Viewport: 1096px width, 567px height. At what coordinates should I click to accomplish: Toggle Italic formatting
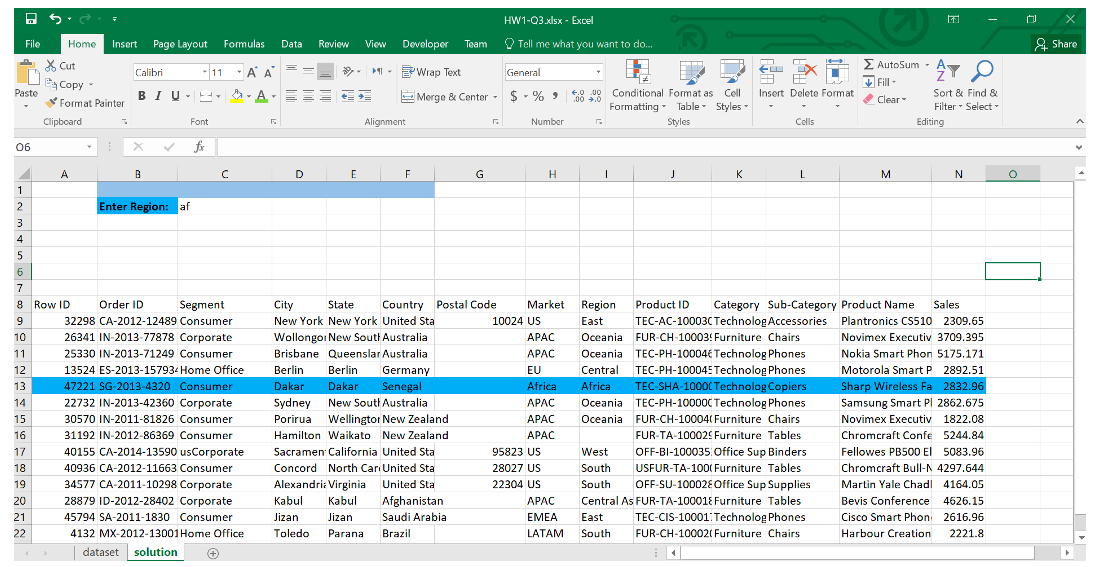click(158, 96)
